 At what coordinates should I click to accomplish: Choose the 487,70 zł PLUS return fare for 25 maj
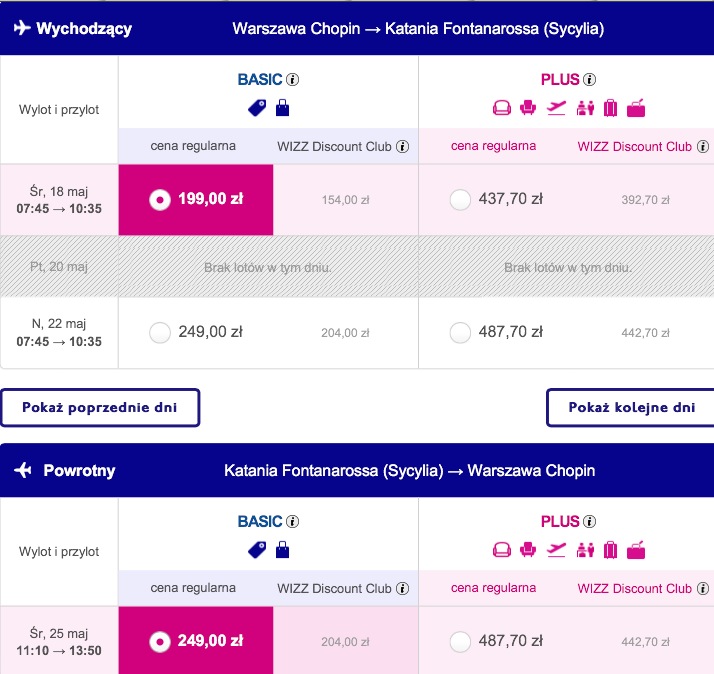460,642
